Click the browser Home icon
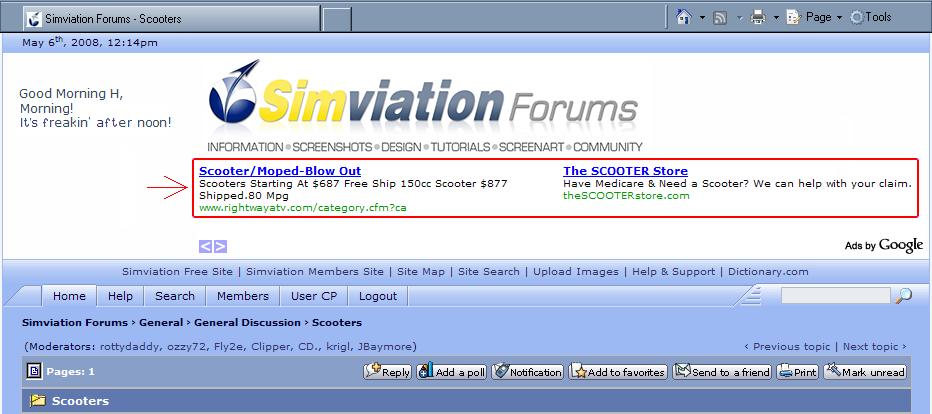 point(684,17)
